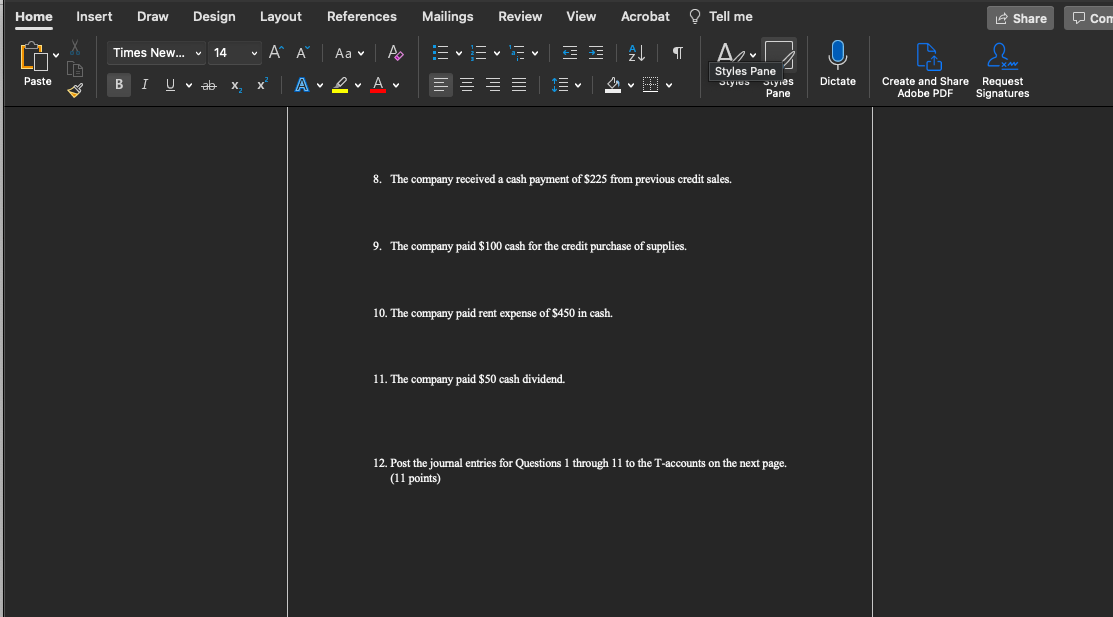1113x617 pixels.
Task: Insert a numbered list
Action: pyautogui.click(x=478, y=53)
